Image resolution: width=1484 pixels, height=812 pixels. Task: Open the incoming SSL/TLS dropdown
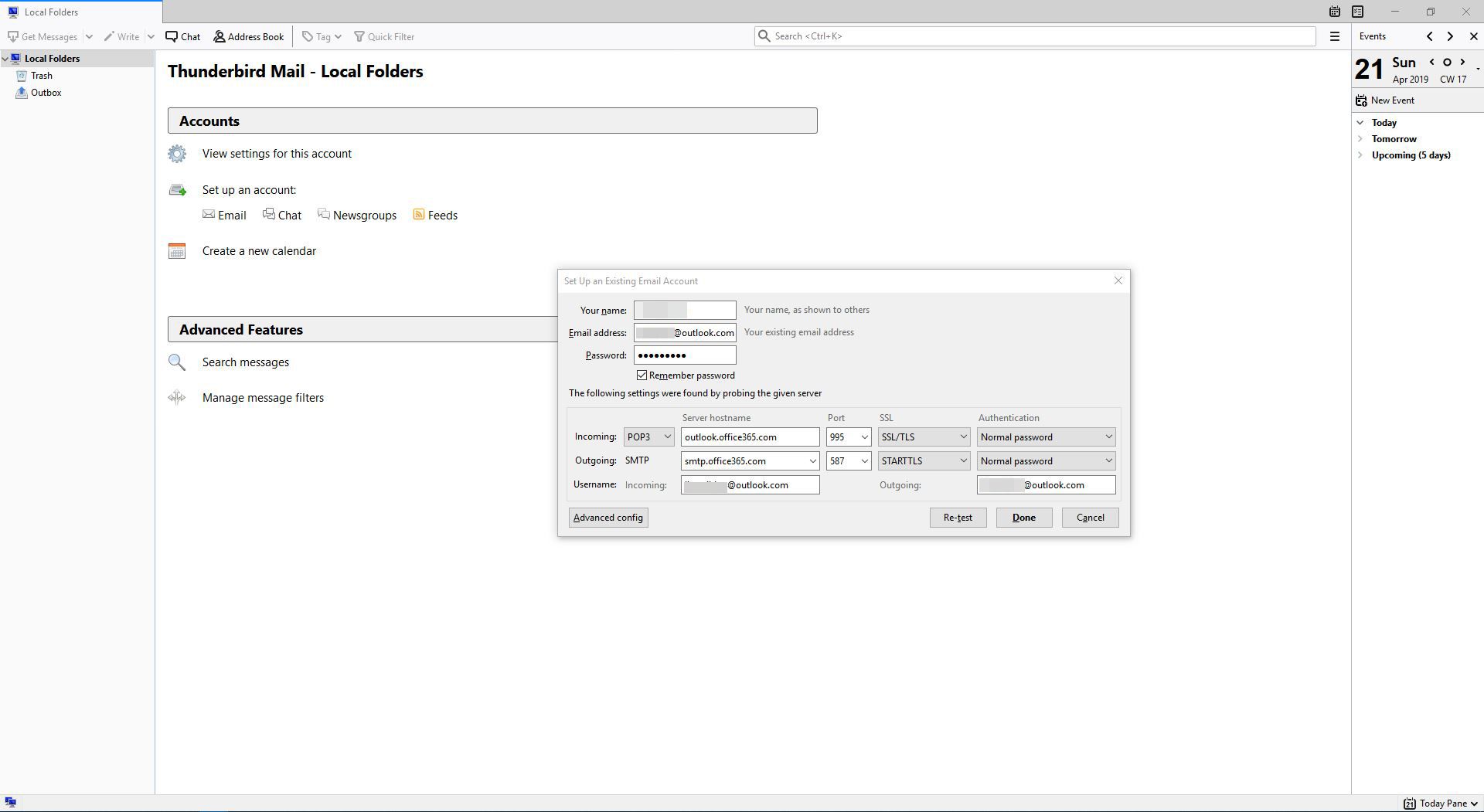(x=924, y=437)
